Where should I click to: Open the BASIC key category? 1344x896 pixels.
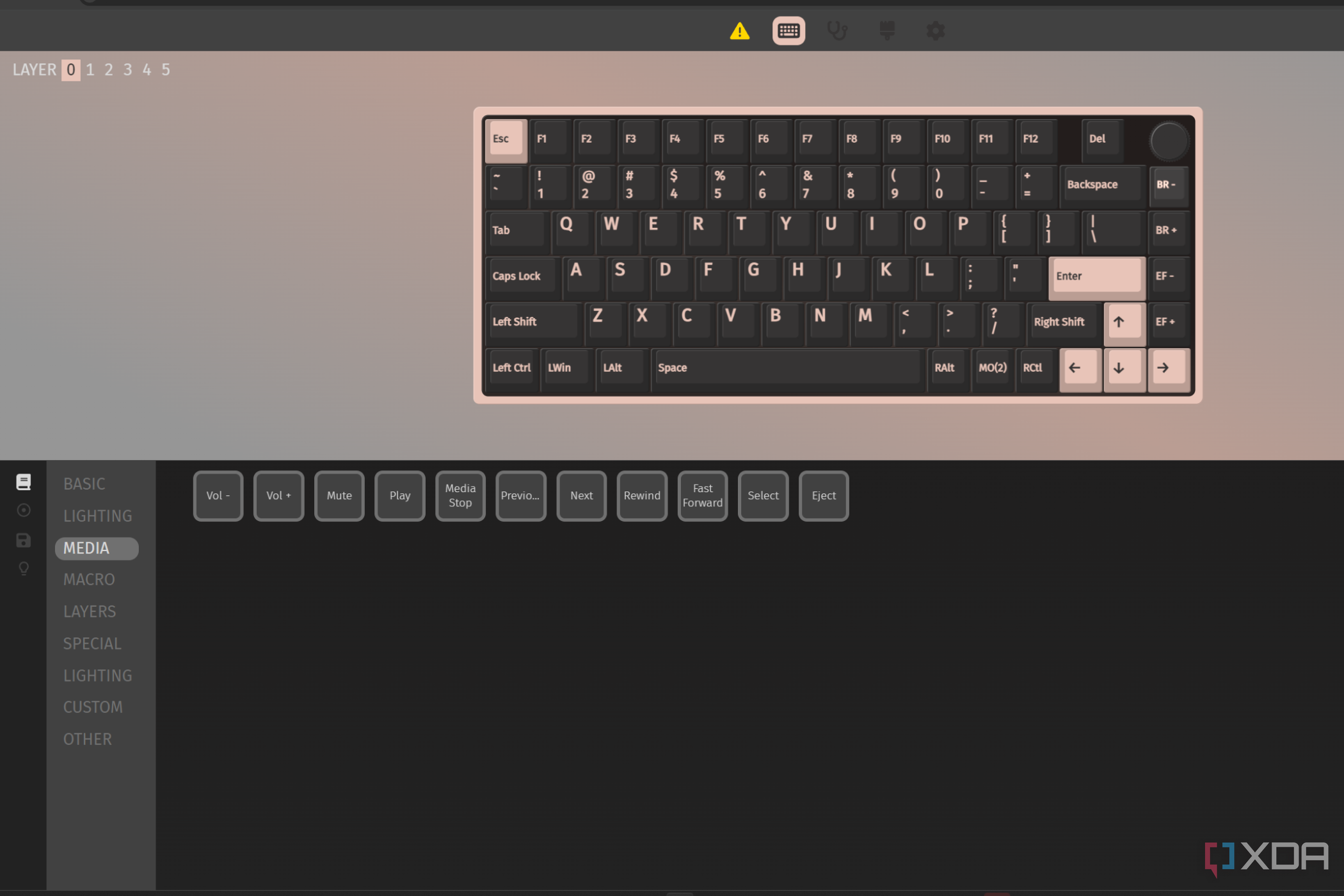[x=83, y=484]
